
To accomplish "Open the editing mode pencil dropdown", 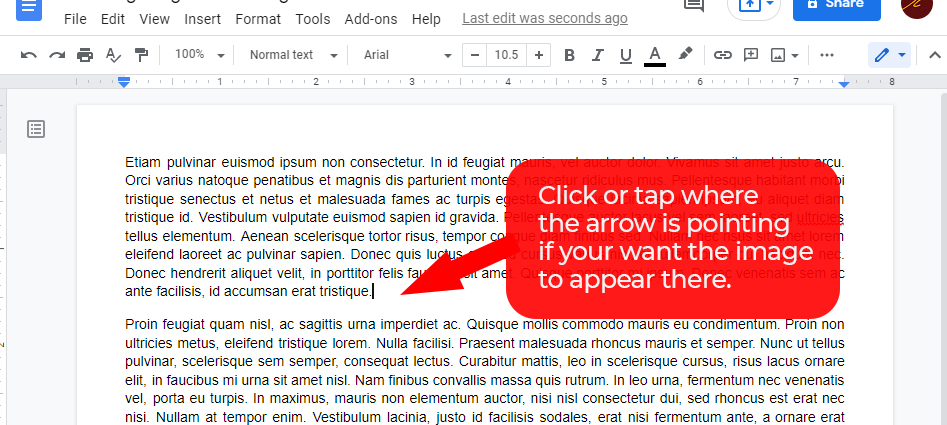I will click(891, 55).
